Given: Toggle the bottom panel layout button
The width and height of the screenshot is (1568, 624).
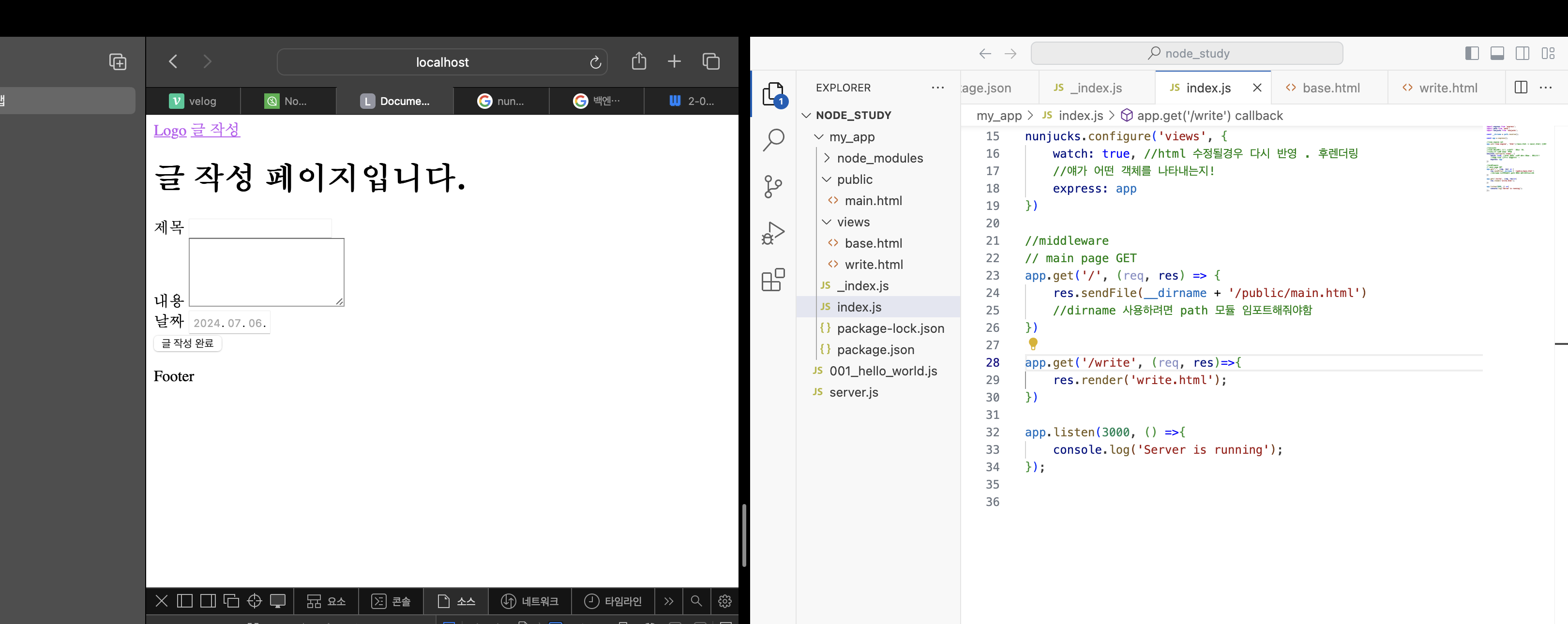Looking at the screenshot, I should tap(1497, 54).
